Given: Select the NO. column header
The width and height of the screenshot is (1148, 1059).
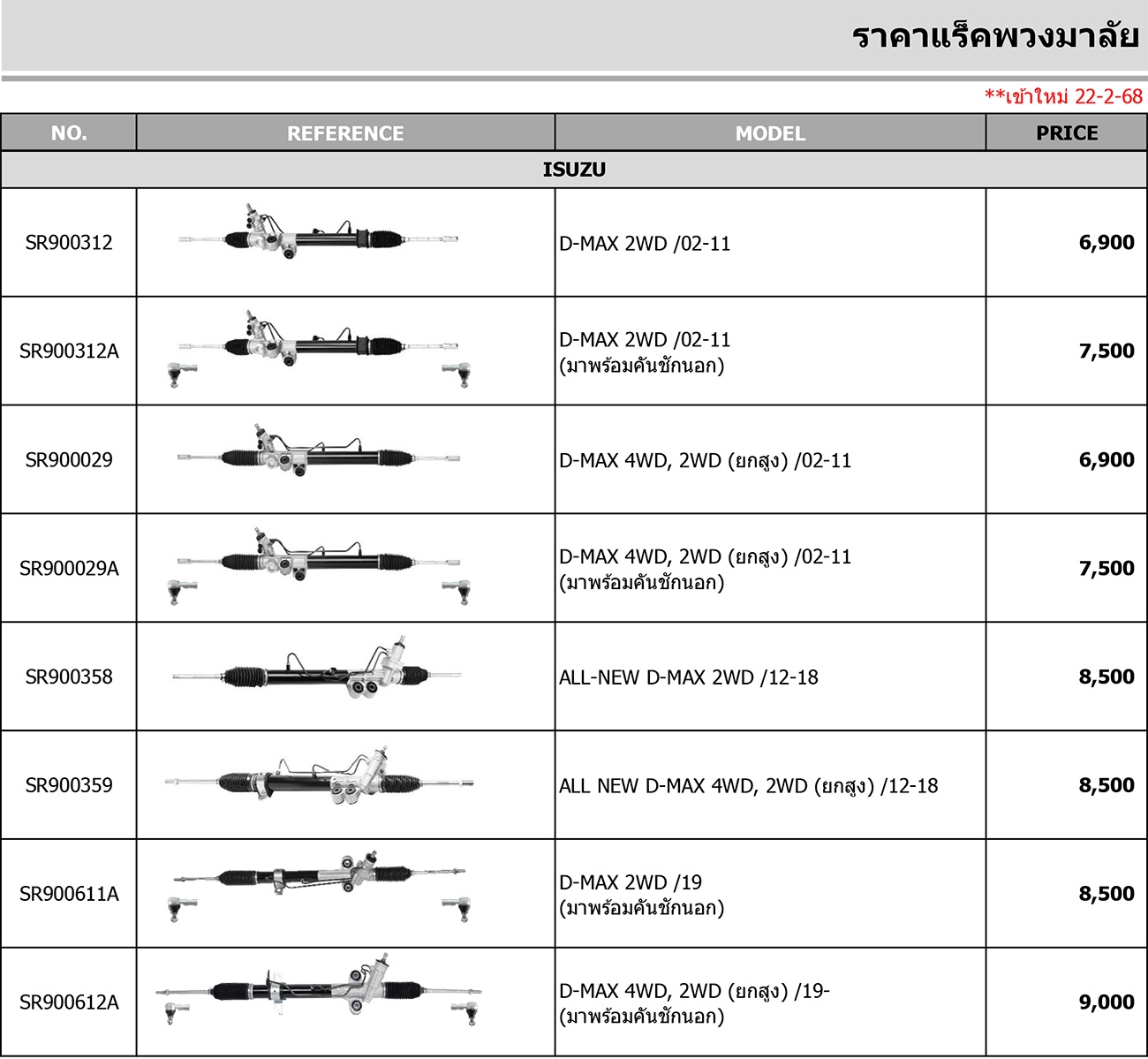Looking at the screenshot, I should [69, 132].
